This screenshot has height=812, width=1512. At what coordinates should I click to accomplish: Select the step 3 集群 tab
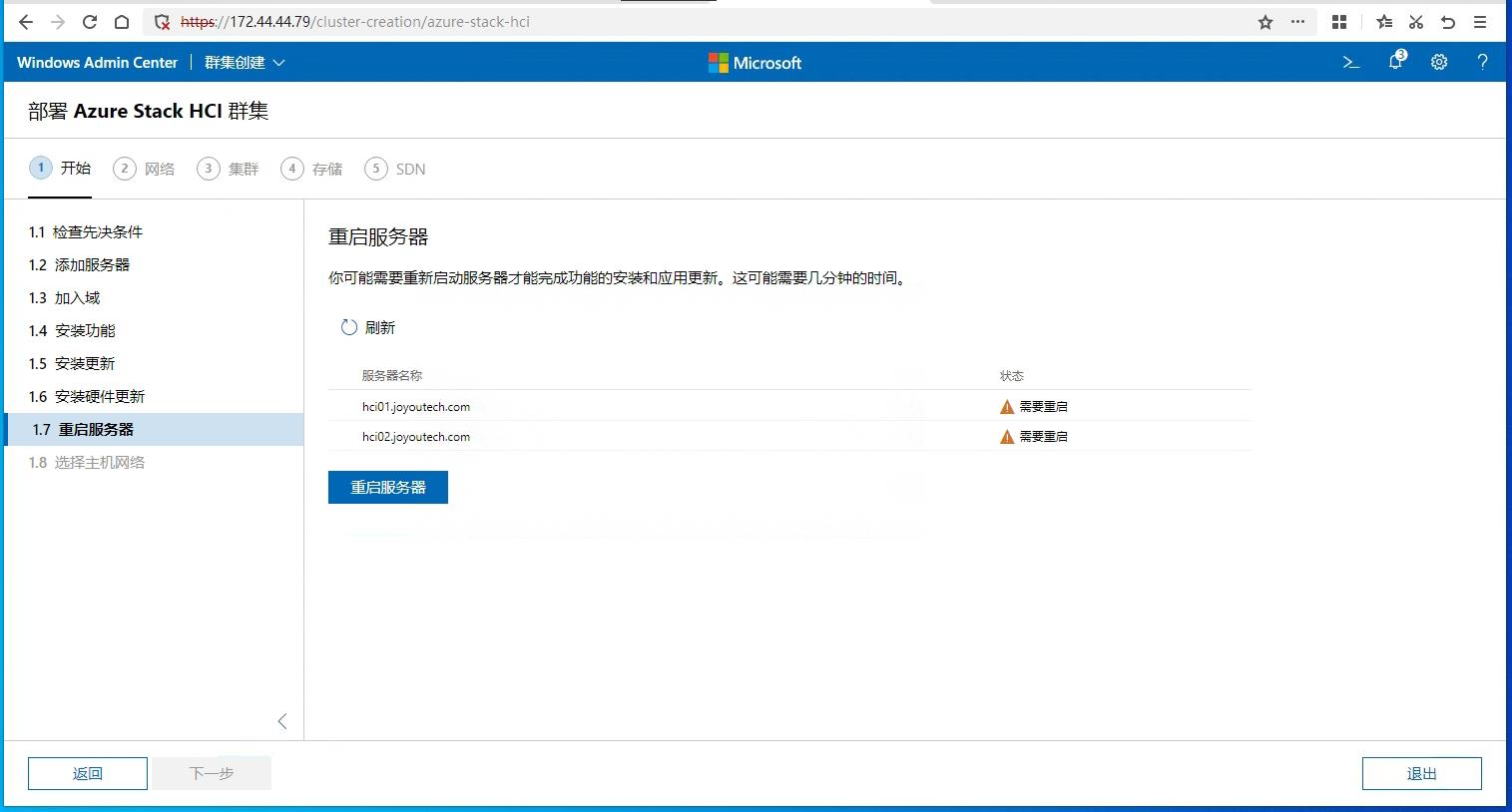(x=229, y=169)
